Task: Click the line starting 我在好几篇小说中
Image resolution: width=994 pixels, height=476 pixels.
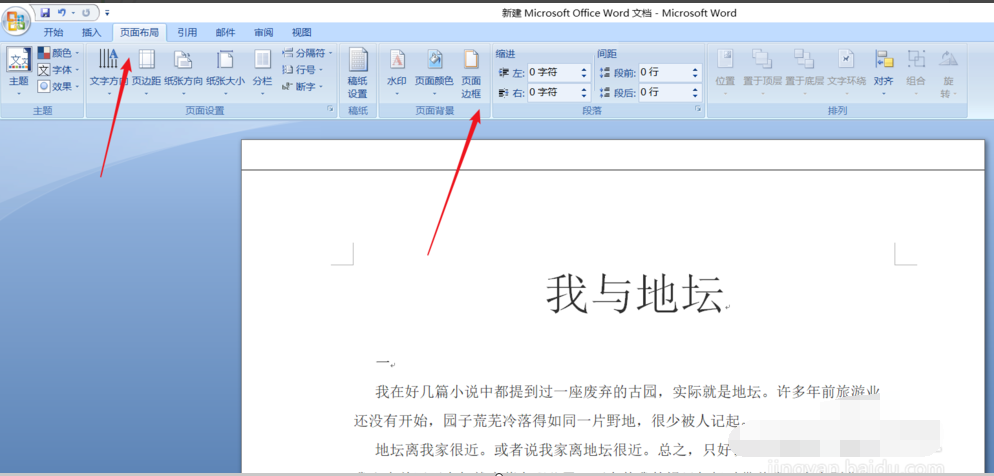Action: (x=628, y=392)
